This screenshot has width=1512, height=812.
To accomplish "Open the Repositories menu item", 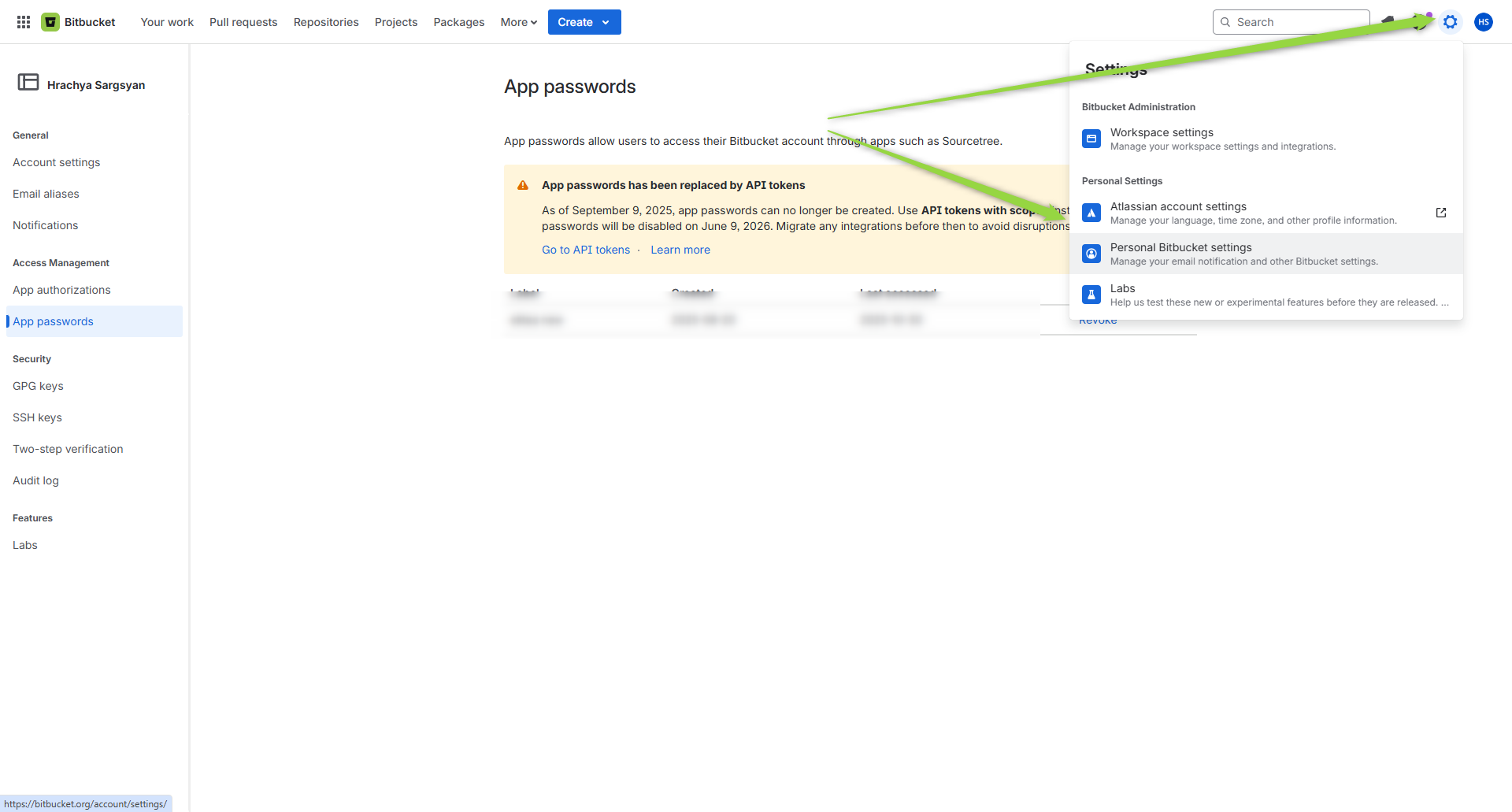I will [326, 22].
